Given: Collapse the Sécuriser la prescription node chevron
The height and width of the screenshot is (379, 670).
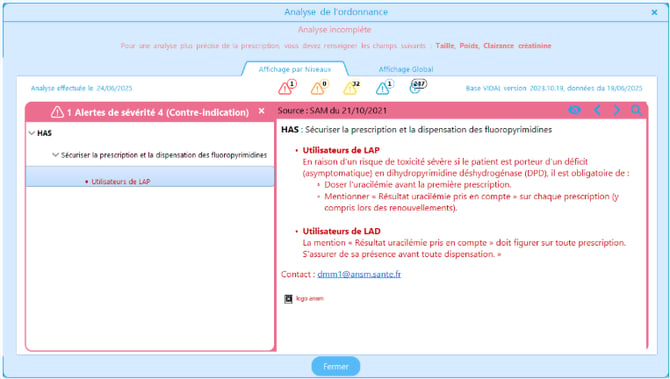Looking at the screenshot, I should tap(55, 155).
